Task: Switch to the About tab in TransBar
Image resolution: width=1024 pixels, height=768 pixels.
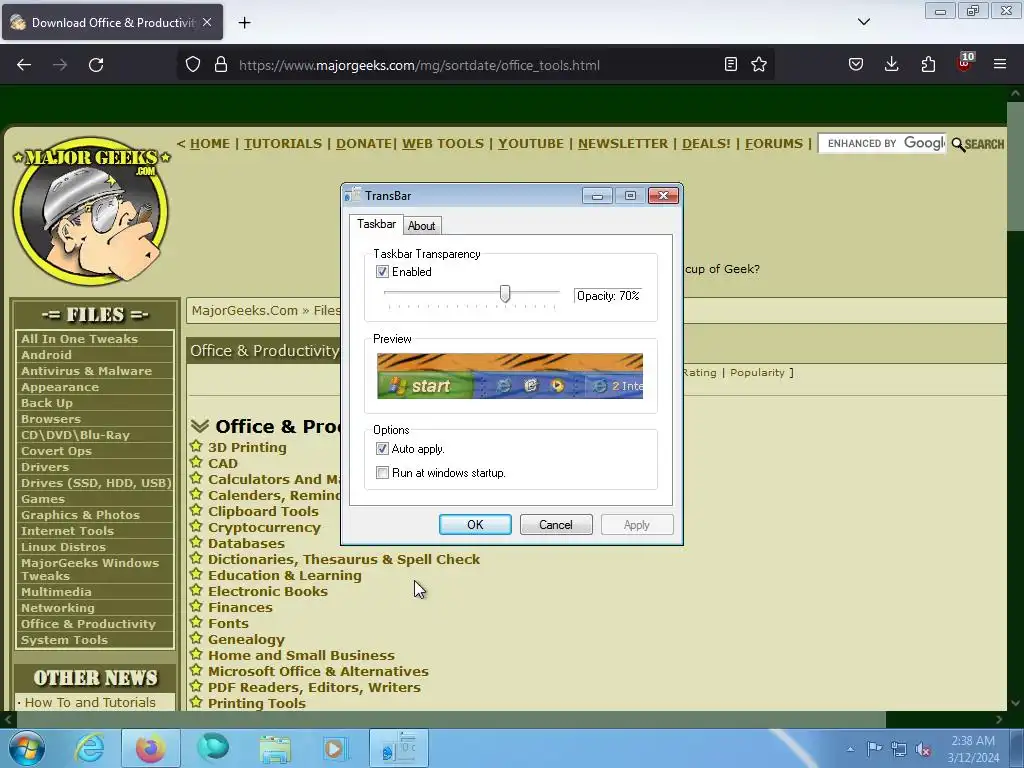Action: (422, 225)
